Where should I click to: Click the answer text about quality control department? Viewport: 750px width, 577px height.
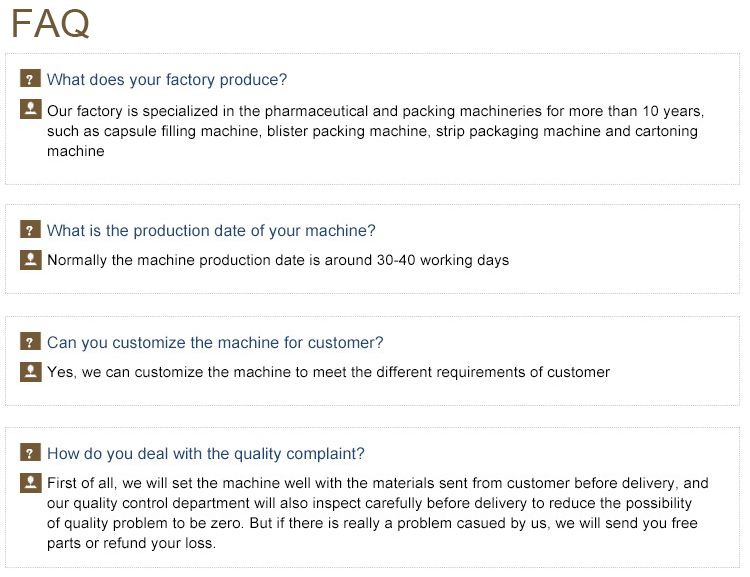(369, 504)
